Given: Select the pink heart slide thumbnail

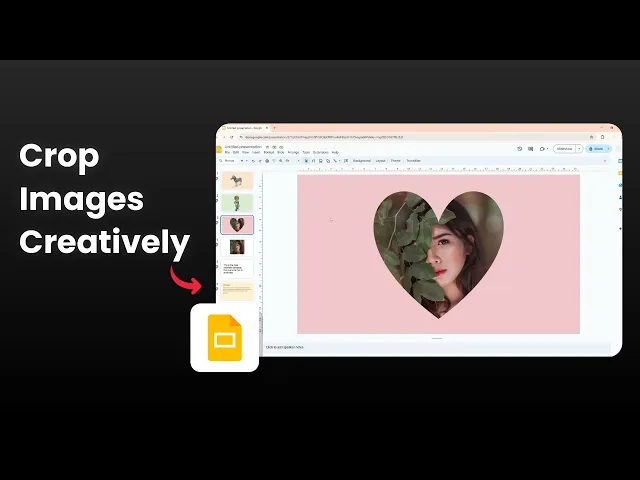Looking at the screenshot, I should [x=237, y=224].
